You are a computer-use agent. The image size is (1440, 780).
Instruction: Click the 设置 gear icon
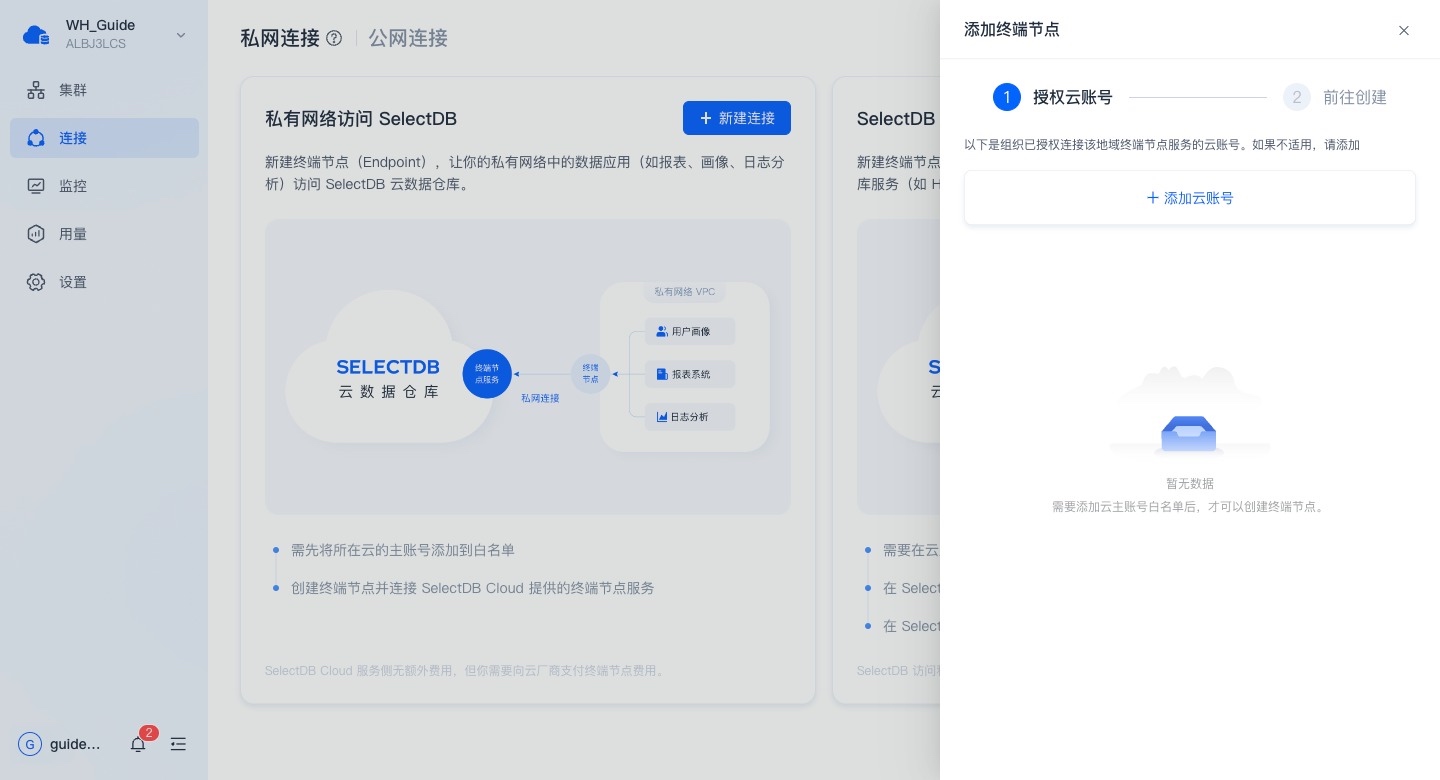(x=36, y=282)
